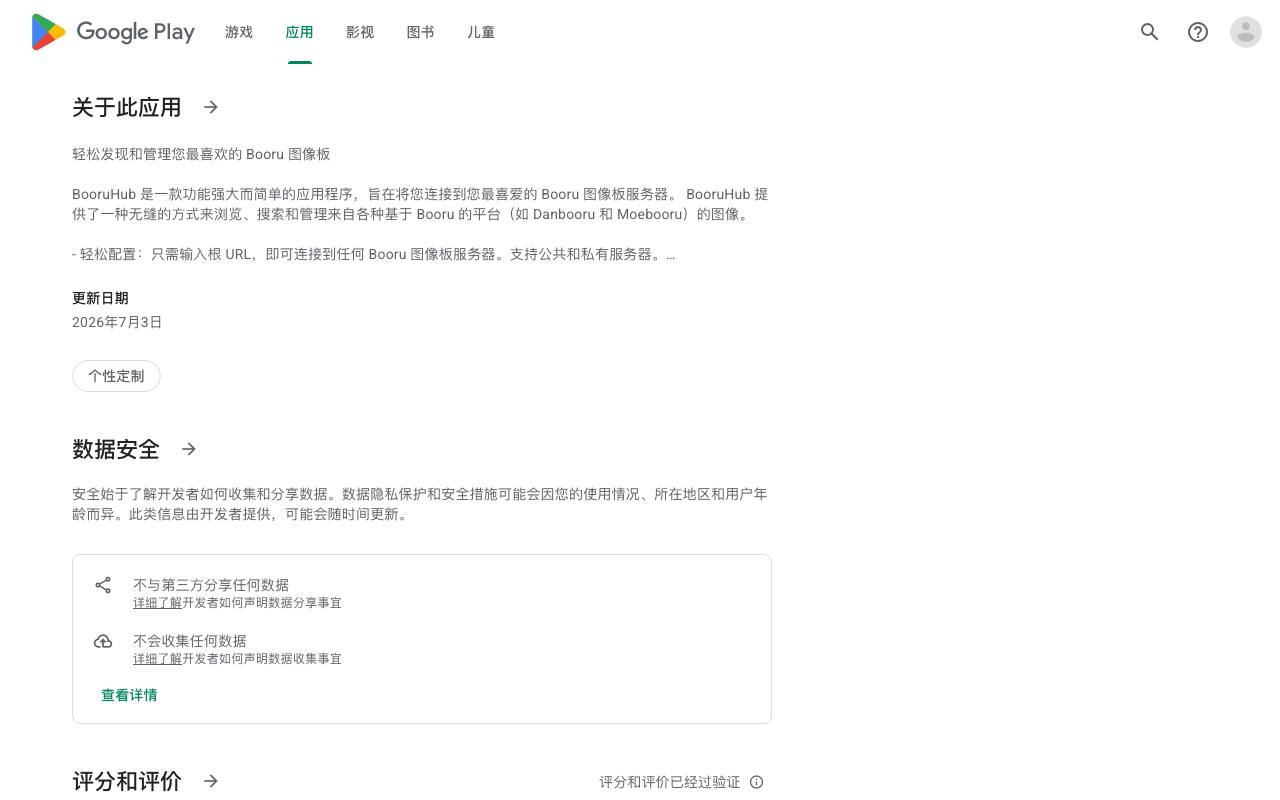Click the 评分和评价已经过验证 text
1280x800 pixels.
click(670, 782)
